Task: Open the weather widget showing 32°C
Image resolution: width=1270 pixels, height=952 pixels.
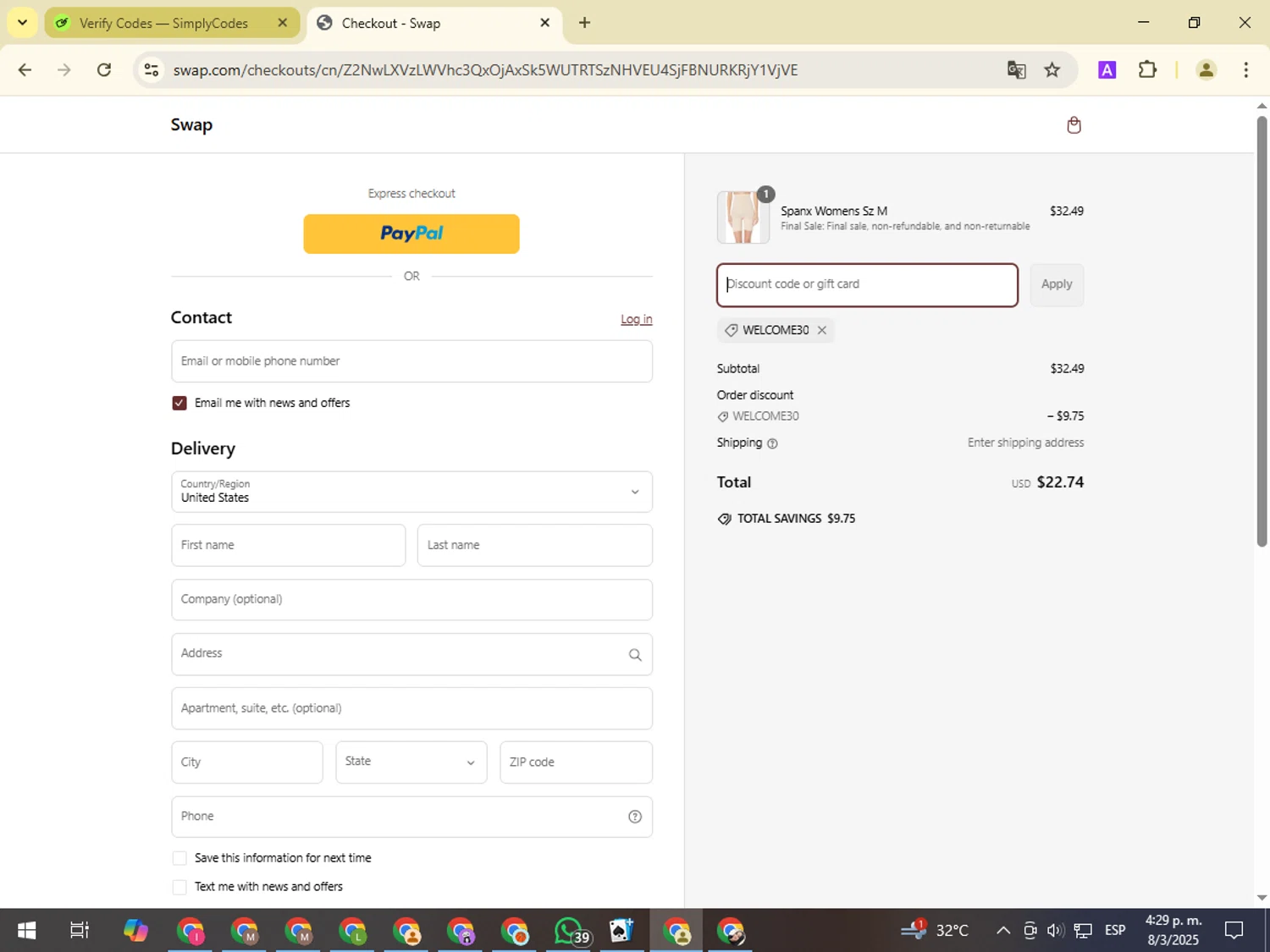Action: [935, 931]
